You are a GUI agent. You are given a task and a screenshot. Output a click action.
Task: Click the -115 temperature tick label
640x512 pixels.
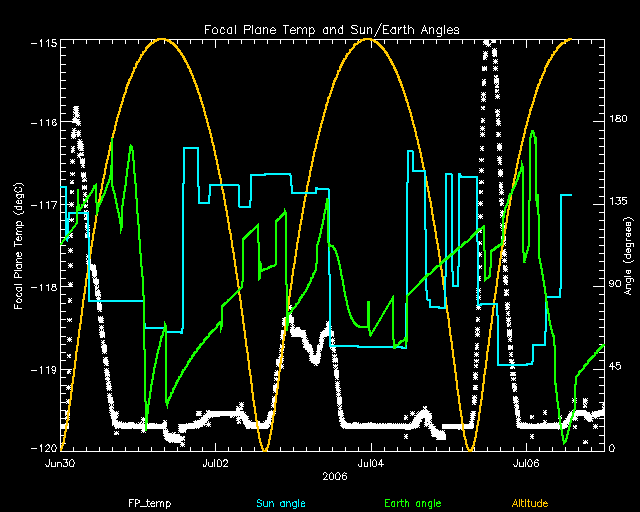click(x=42, y=44)
